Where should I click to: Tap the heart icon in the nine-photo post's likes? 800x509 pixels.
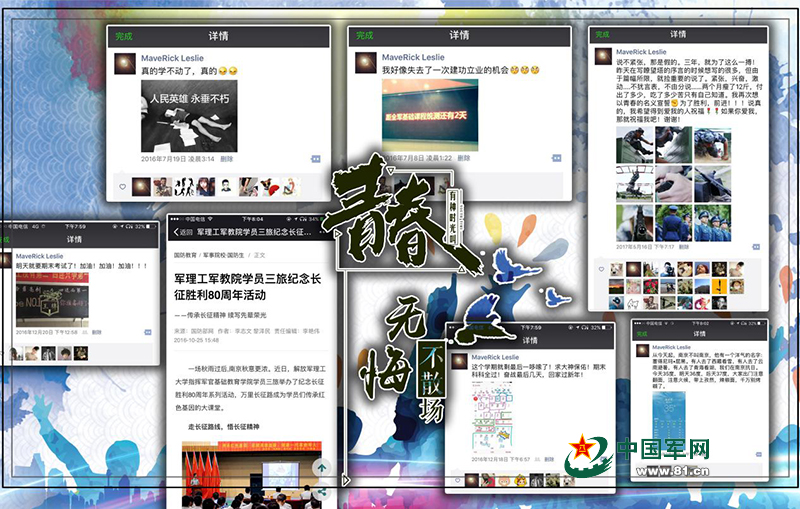pyautogui.click(x=601, y=269)
